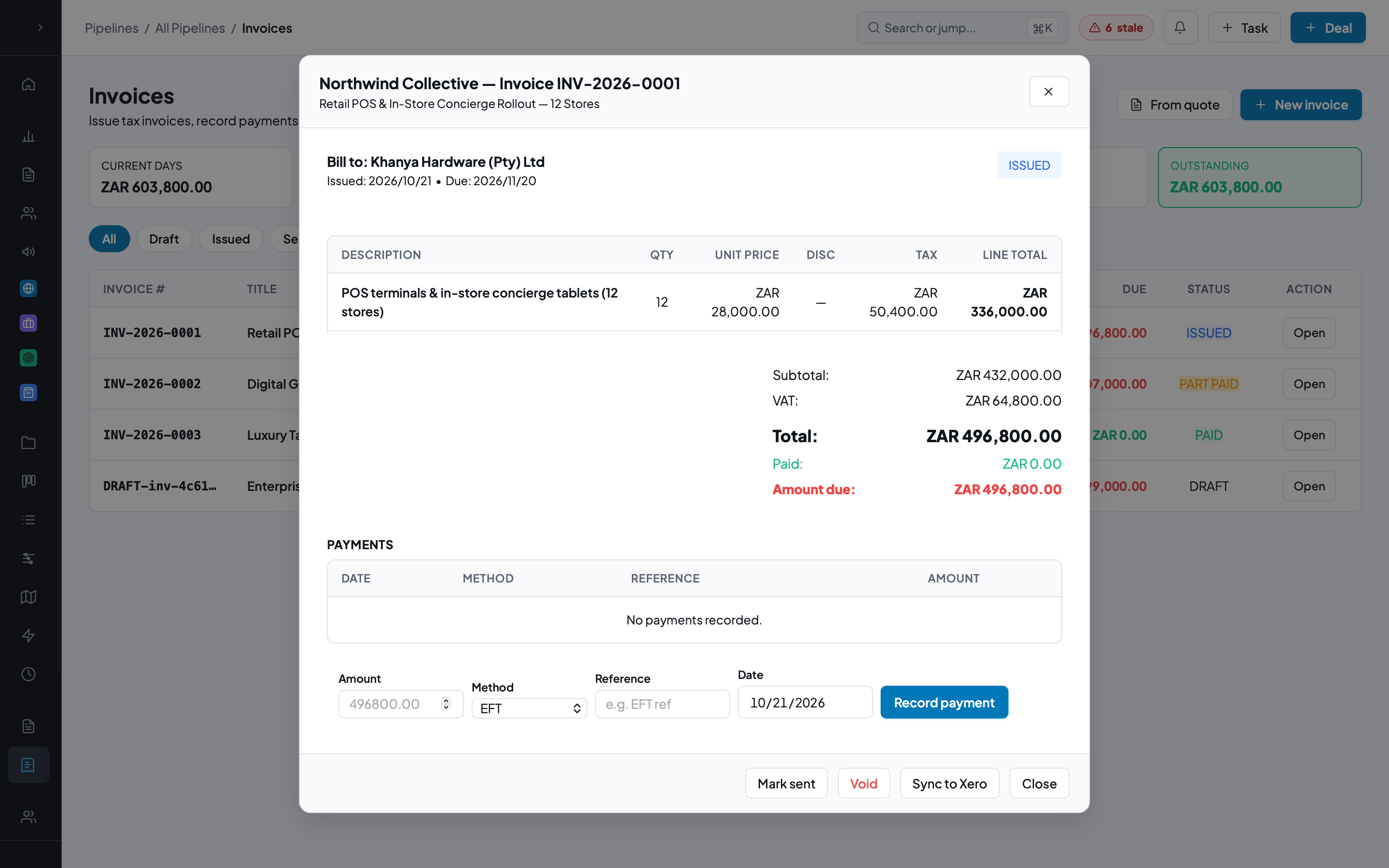This screenshot has height=868, width=1389.
Task: Select the purple briefcase workspace icon
Action: point(28,323)
